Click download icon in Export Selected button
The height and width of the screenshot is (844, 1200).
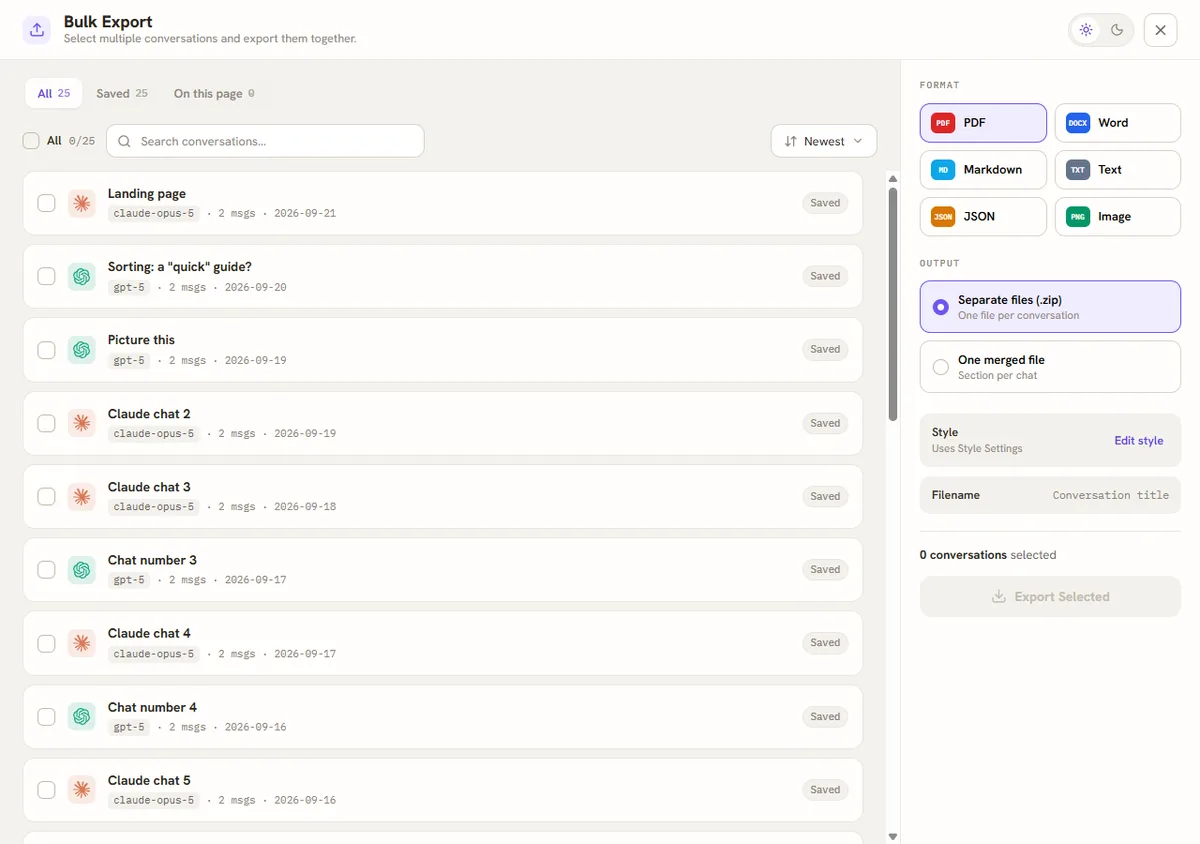coord(998,596)
